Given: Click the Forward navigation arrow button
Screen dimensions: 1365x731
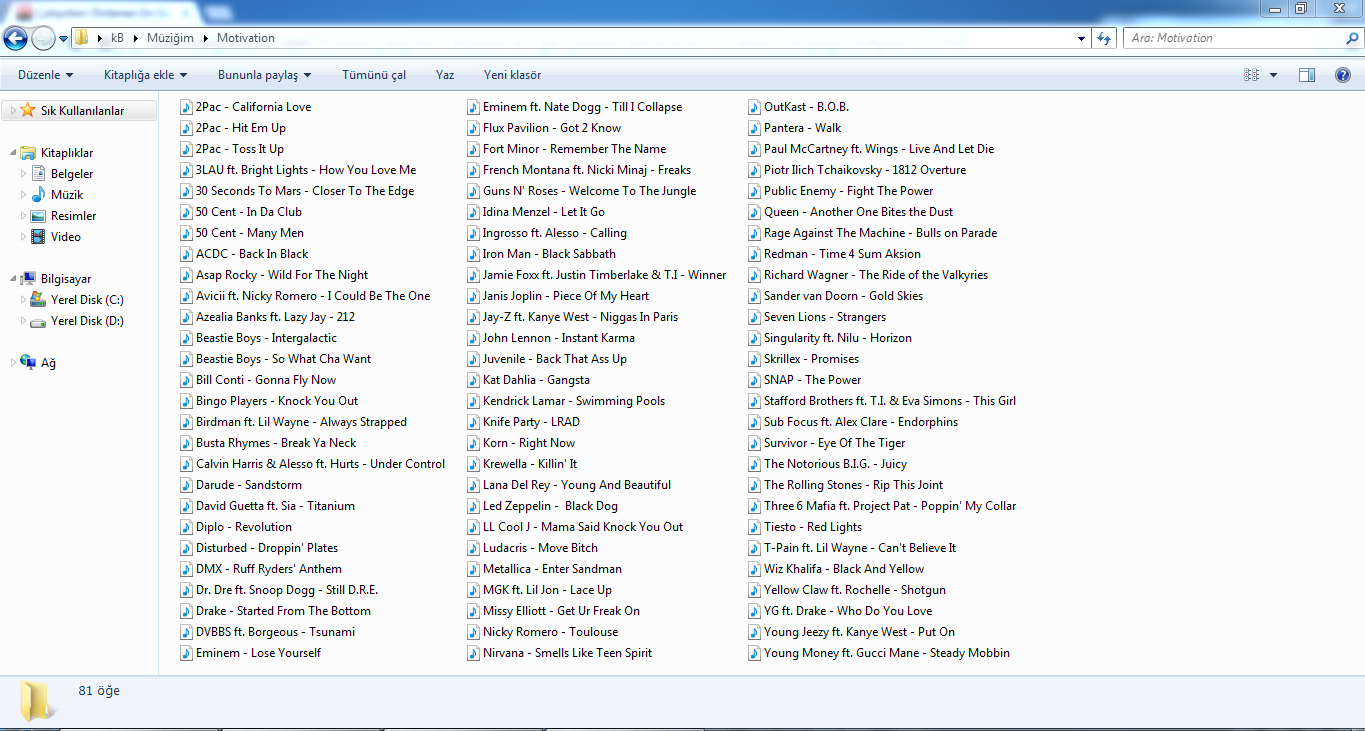Looking at the screenshot, I should (43, 38).
